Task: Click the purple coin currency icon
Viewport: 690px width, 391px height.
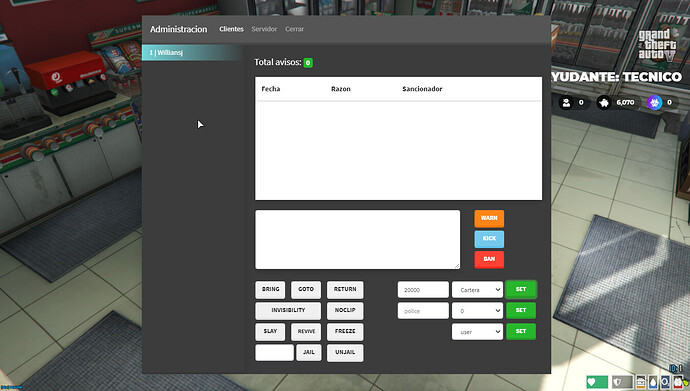Action: click(654, 102)
